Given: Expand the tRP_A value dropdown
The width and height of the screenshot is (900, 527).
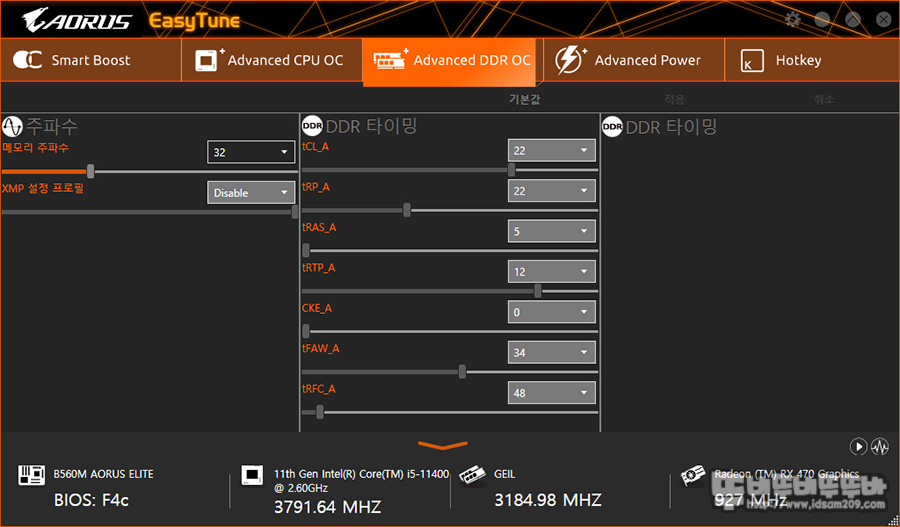Looking at the screenshot, I should (552, 191).
